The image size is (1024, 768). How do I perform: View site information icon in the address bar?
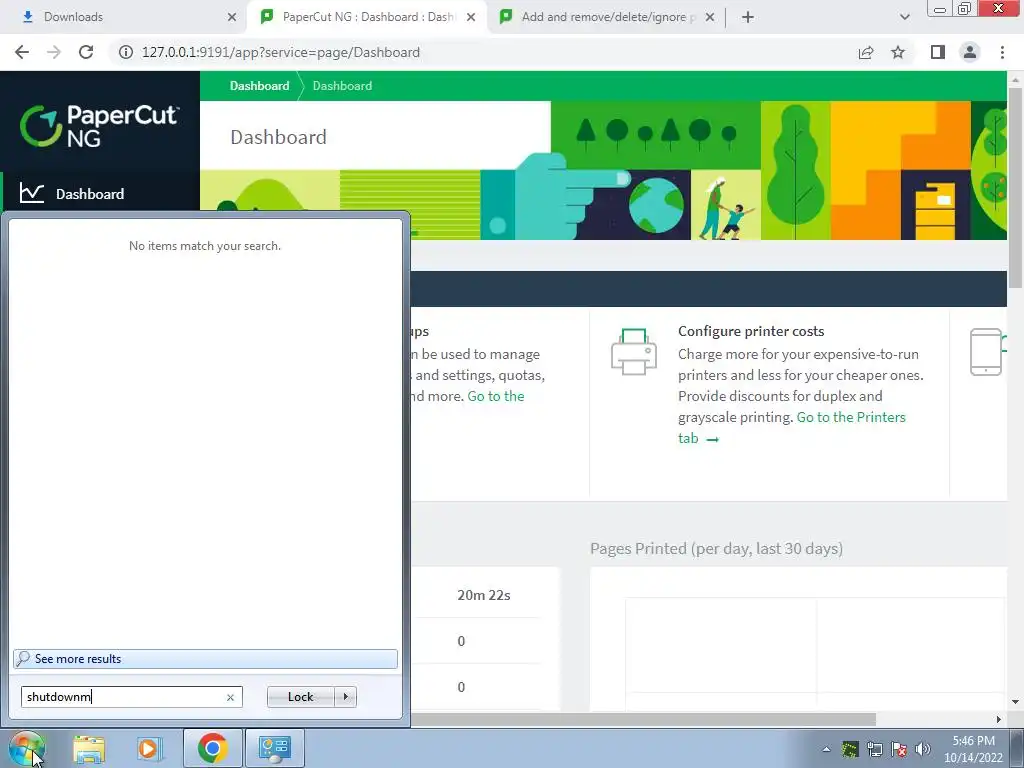(125, 52)
